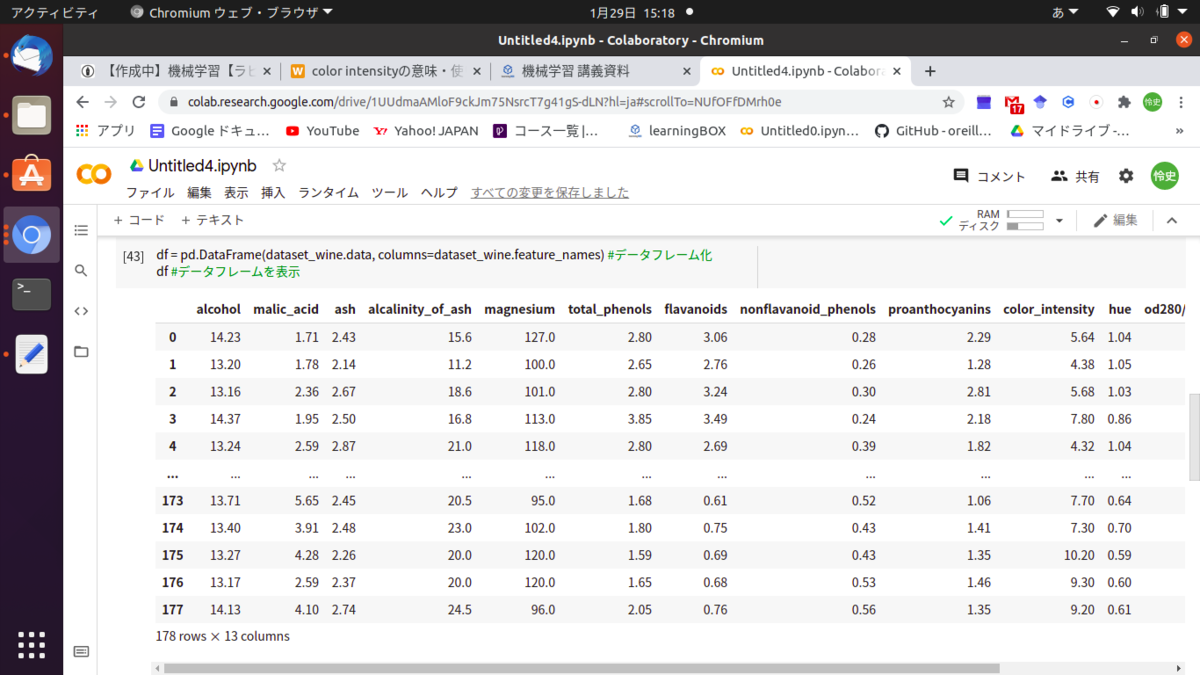The image size is (1200, 675).
Task: Open the network status icon in top bar
Action: pyautogui.click(x=1113, y=13)
